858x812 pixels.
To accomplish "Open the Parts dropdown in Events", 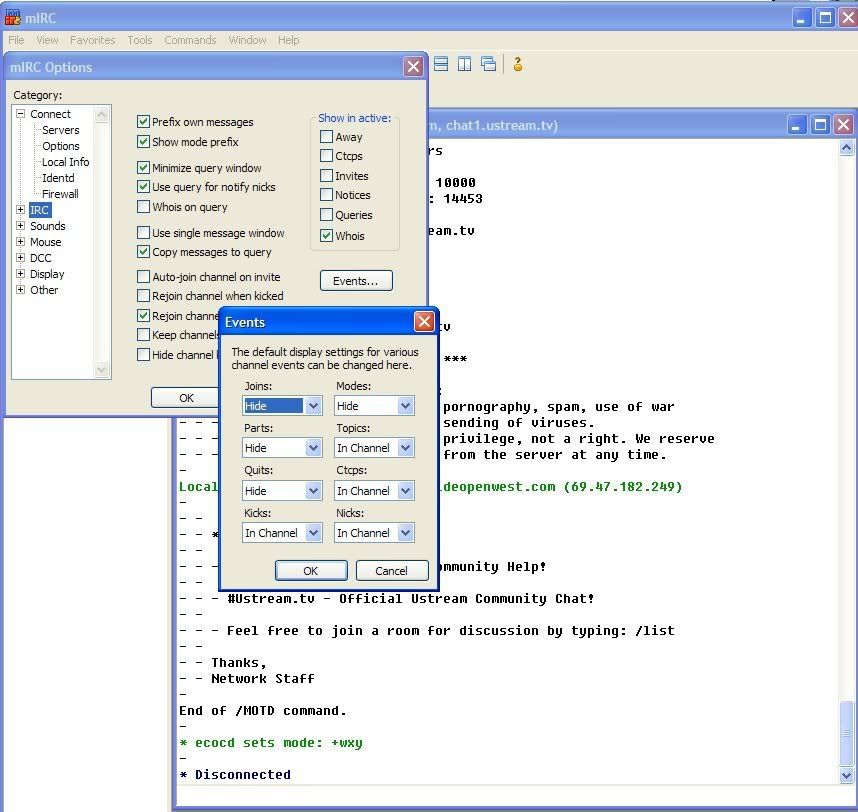I will point(313,448).
